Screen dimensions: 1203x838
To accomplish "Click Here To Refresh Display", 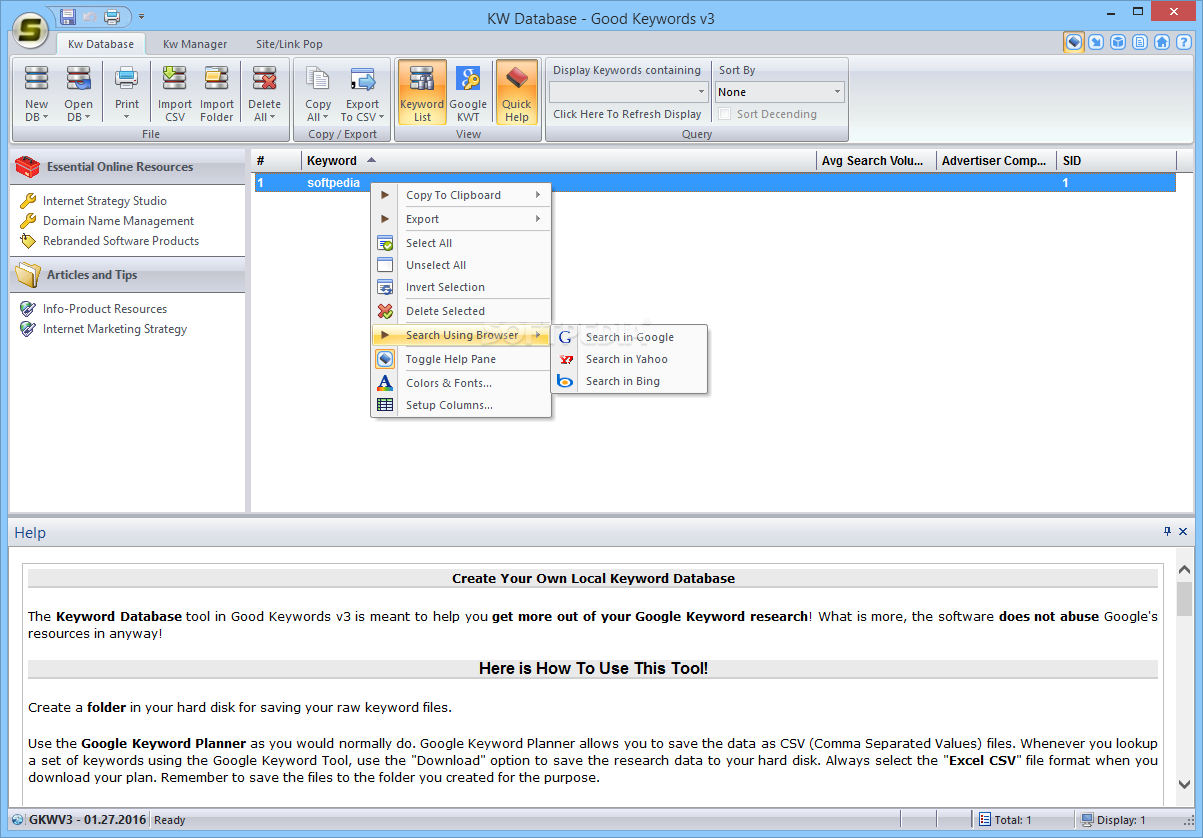I will (x=627, y=114).
